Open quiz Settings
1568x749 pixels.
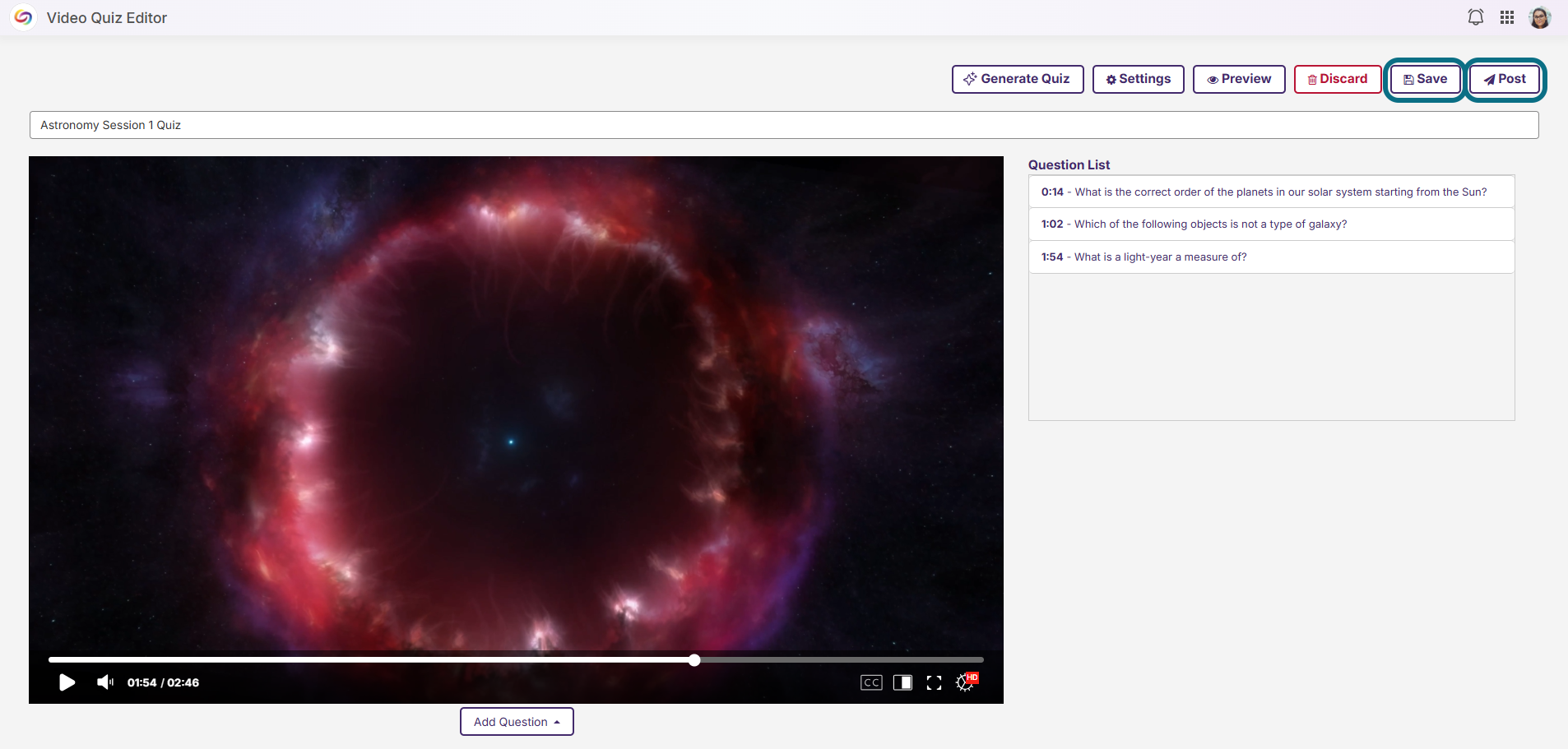click(1139, 79)
